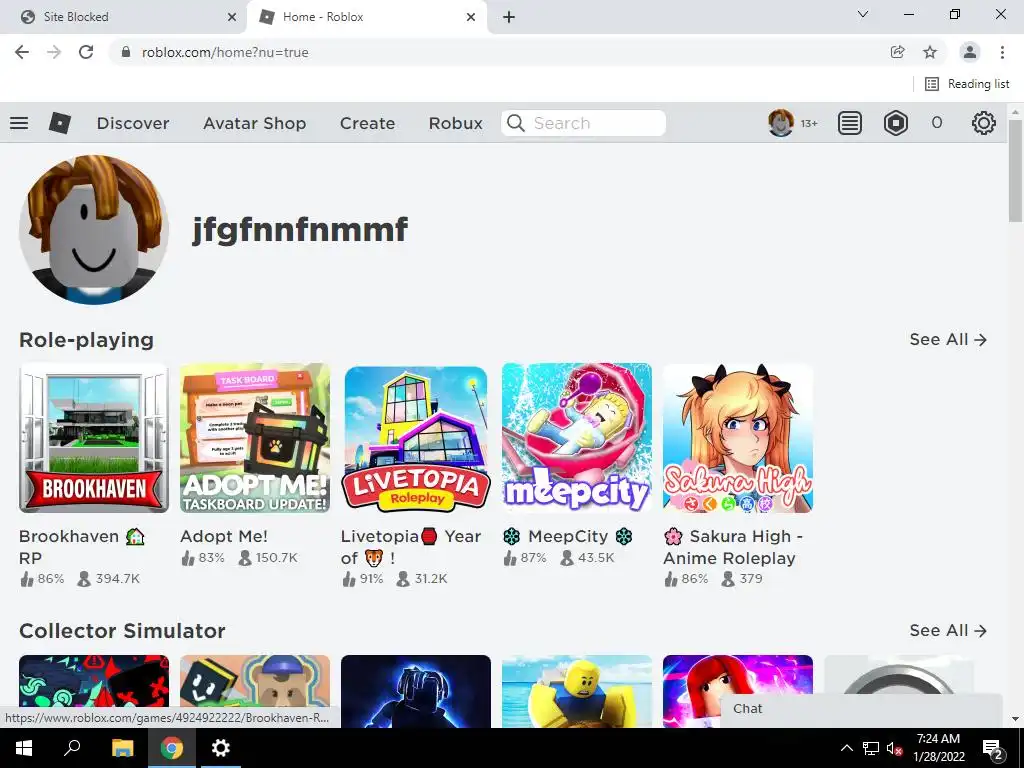Open the notifications stream icon
Image resolution: width=1024 pixels, height=768 pixels.
[850, 123]
